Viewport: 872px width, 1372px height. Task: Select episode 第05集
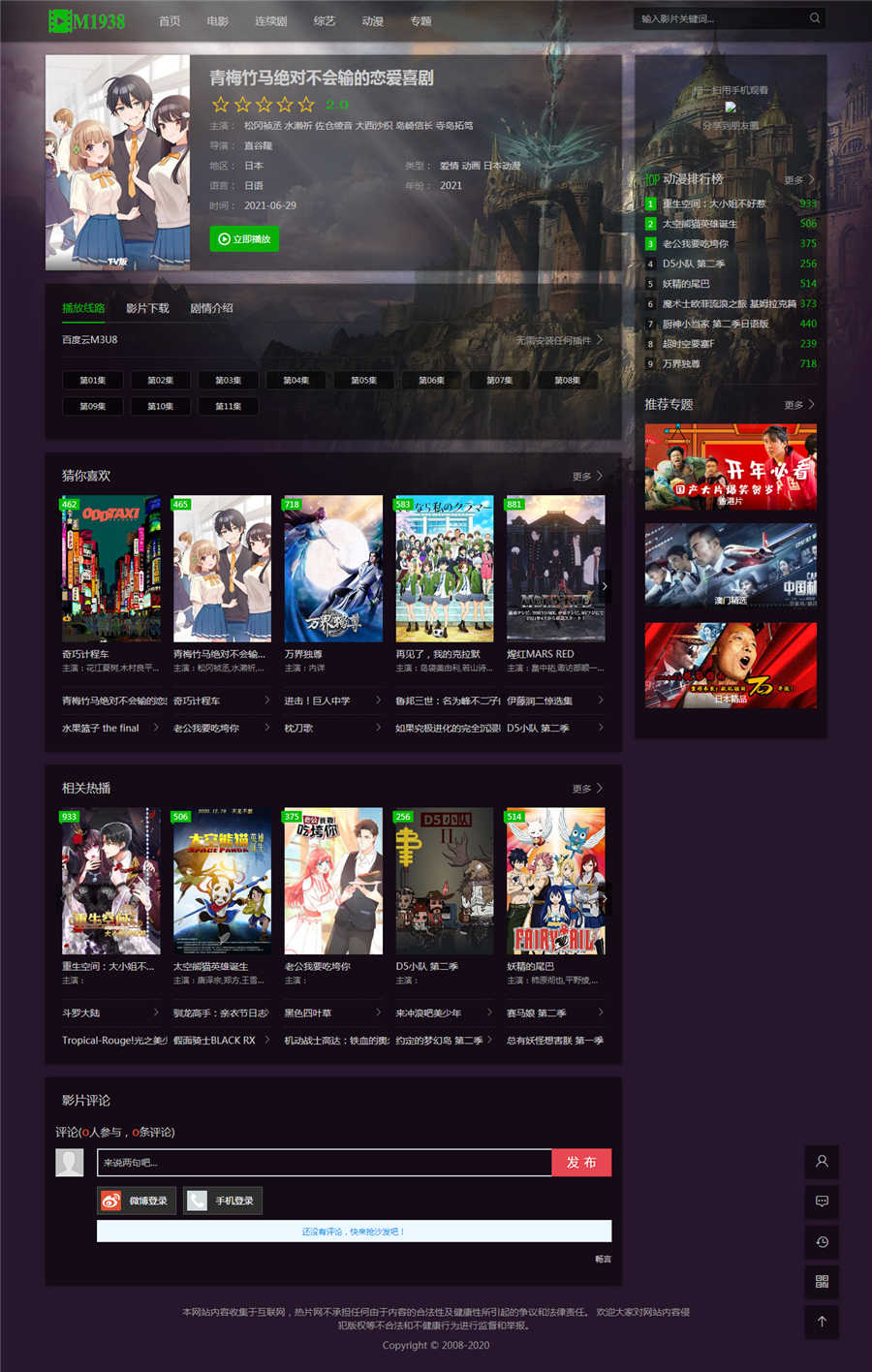[363, 381]
